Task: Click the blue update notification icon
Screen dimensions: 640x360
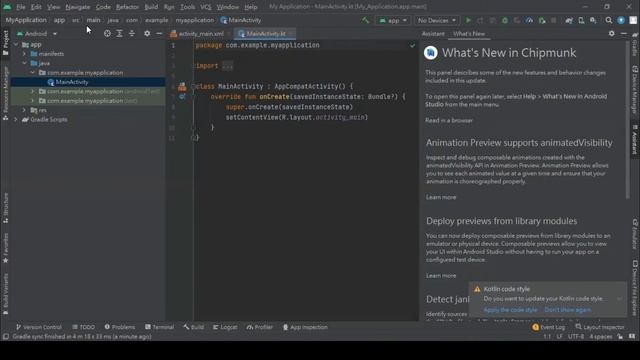Action: coord(621,20)
